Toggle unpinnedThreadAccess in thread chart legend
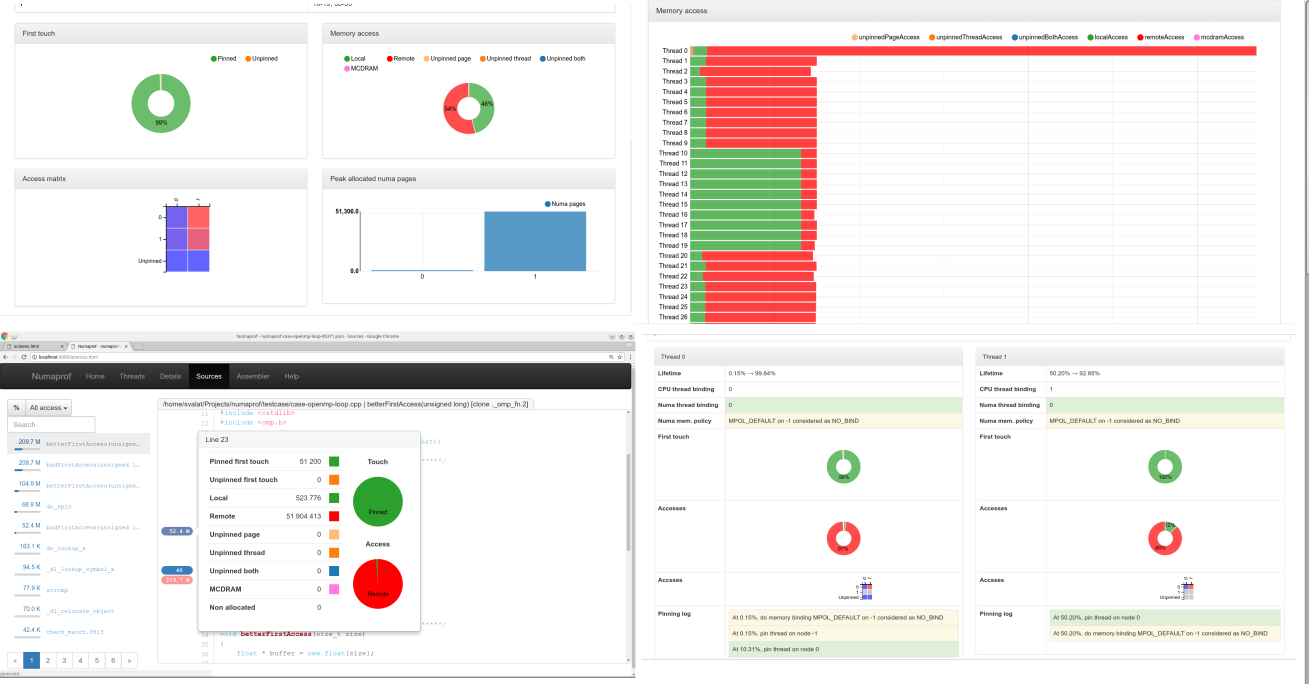Viewport: 1309px width, 684px height. click(965, 37)
